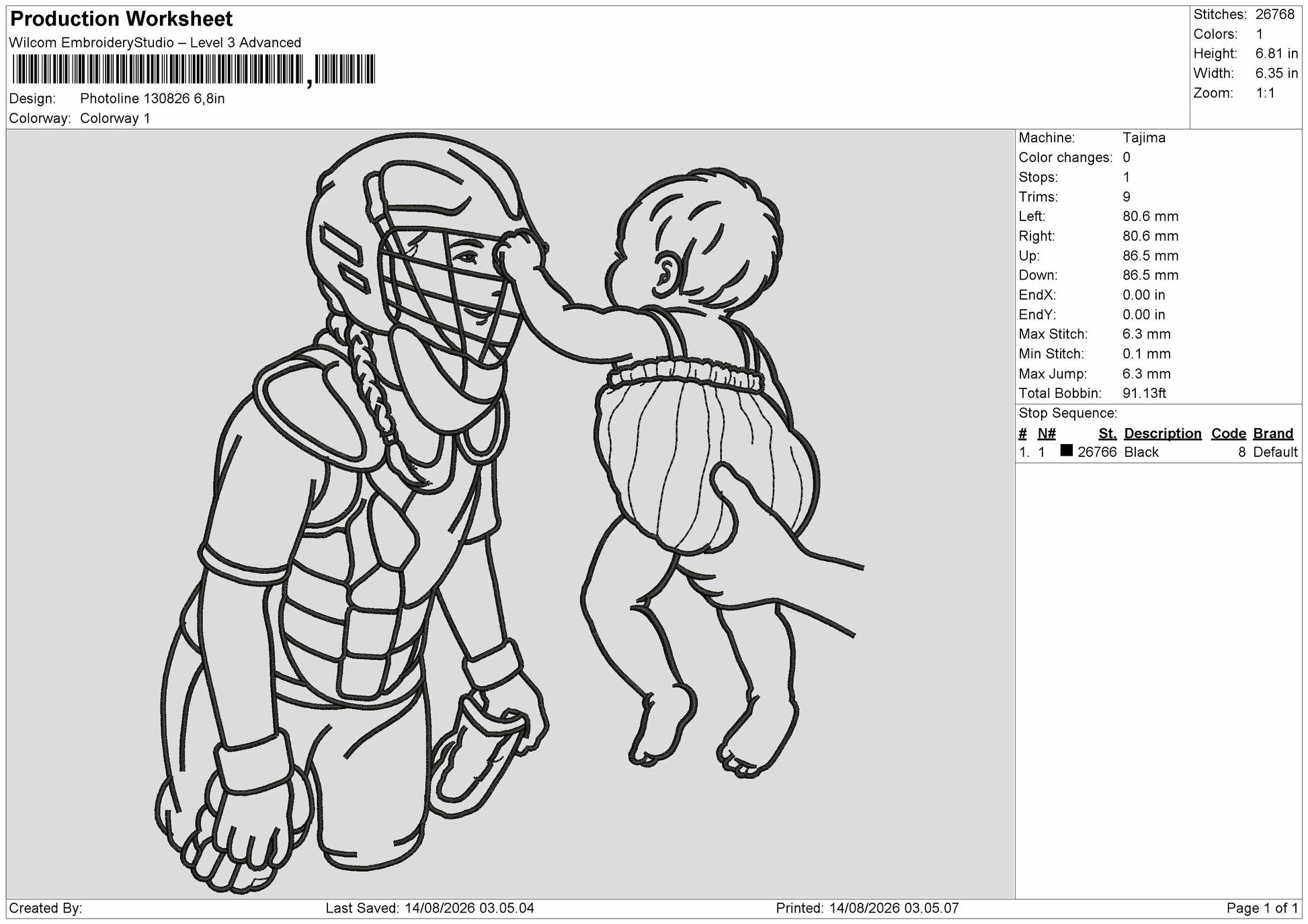Click the Max Jump value '6.3 mm'
Image resolution: width=1308 pixels, height=924 pixels.
(1146, 374)
